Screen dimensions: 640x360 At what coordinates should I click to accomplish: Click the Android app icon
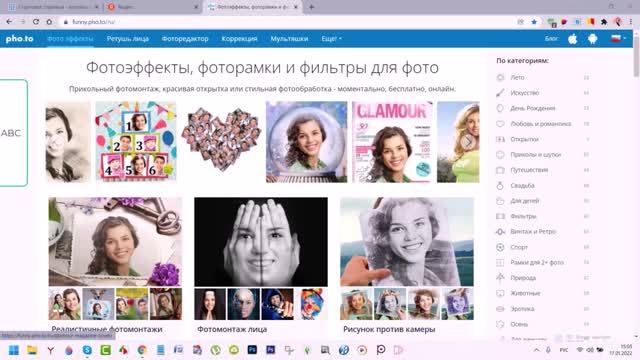[x=593, y=39]
